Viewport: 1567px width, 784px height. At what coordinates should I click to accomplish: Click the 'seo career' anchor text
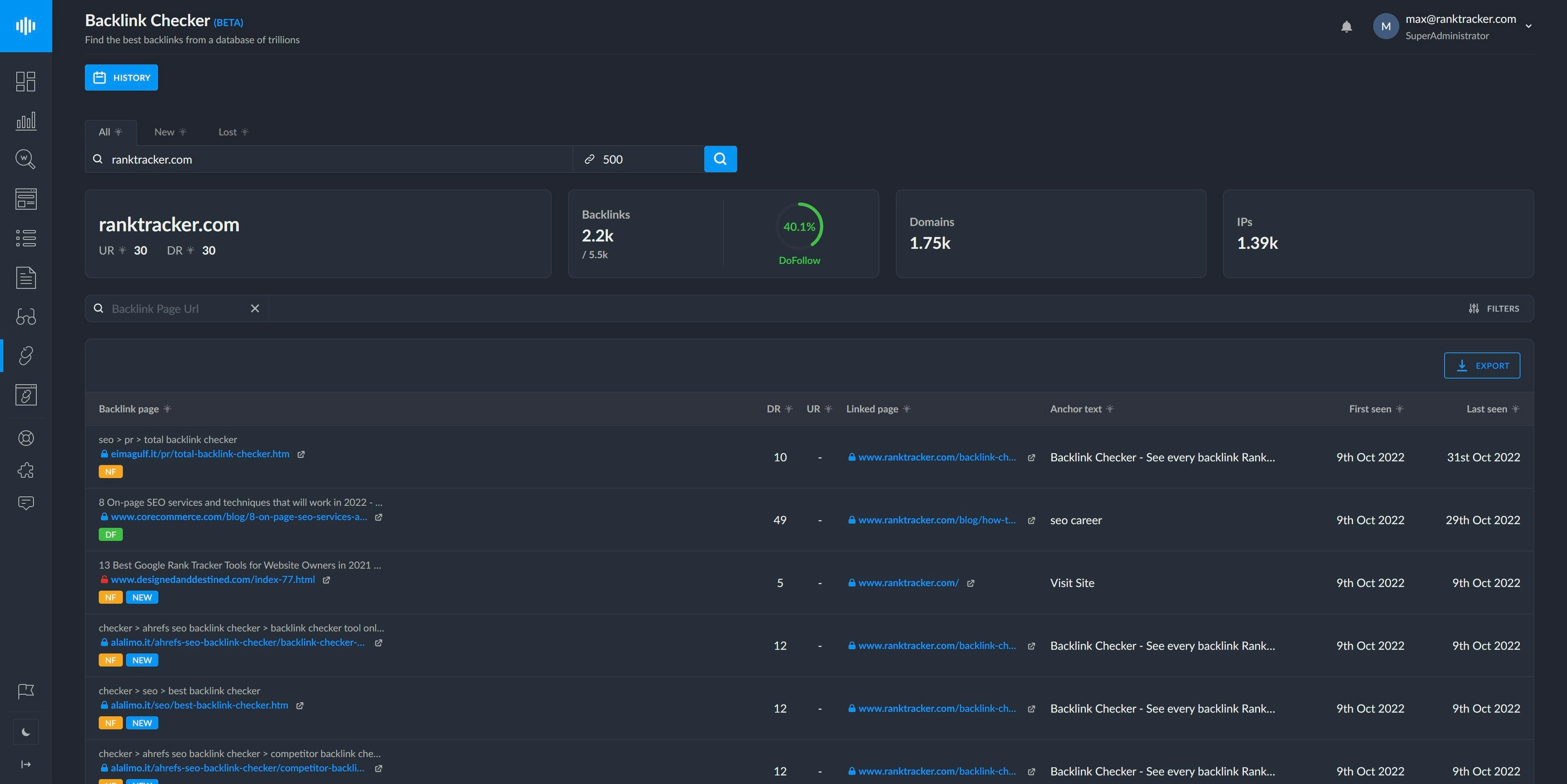[1076, 520]
